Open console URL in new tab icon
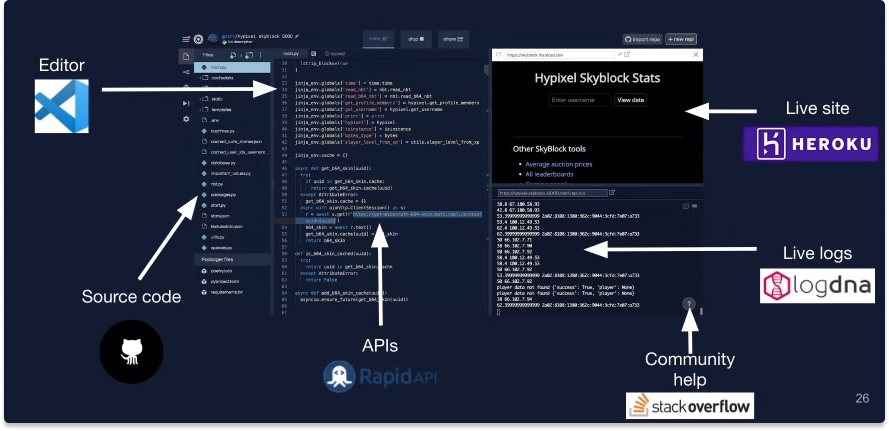889x431 pixels. click(612, 193)
